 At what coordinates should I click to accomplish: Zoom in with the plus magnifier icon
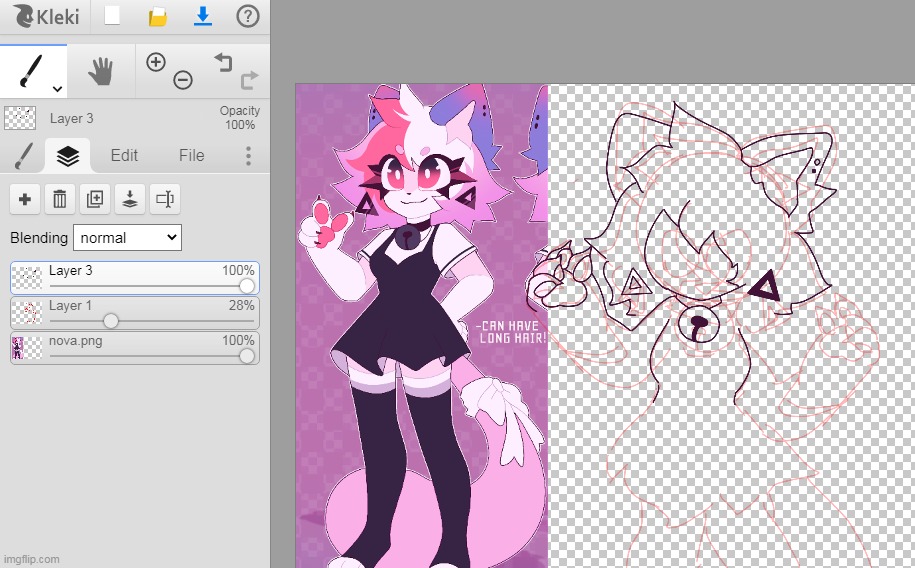(x=156, y=62)
